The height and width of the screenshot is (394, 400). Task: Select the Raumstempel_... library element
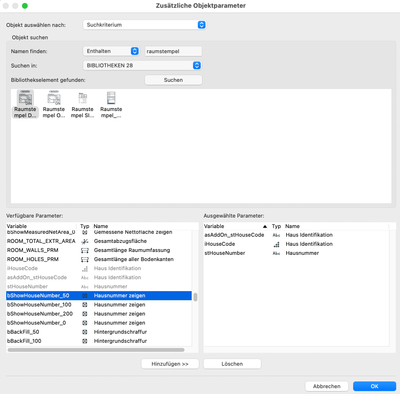tap(111, 104)
